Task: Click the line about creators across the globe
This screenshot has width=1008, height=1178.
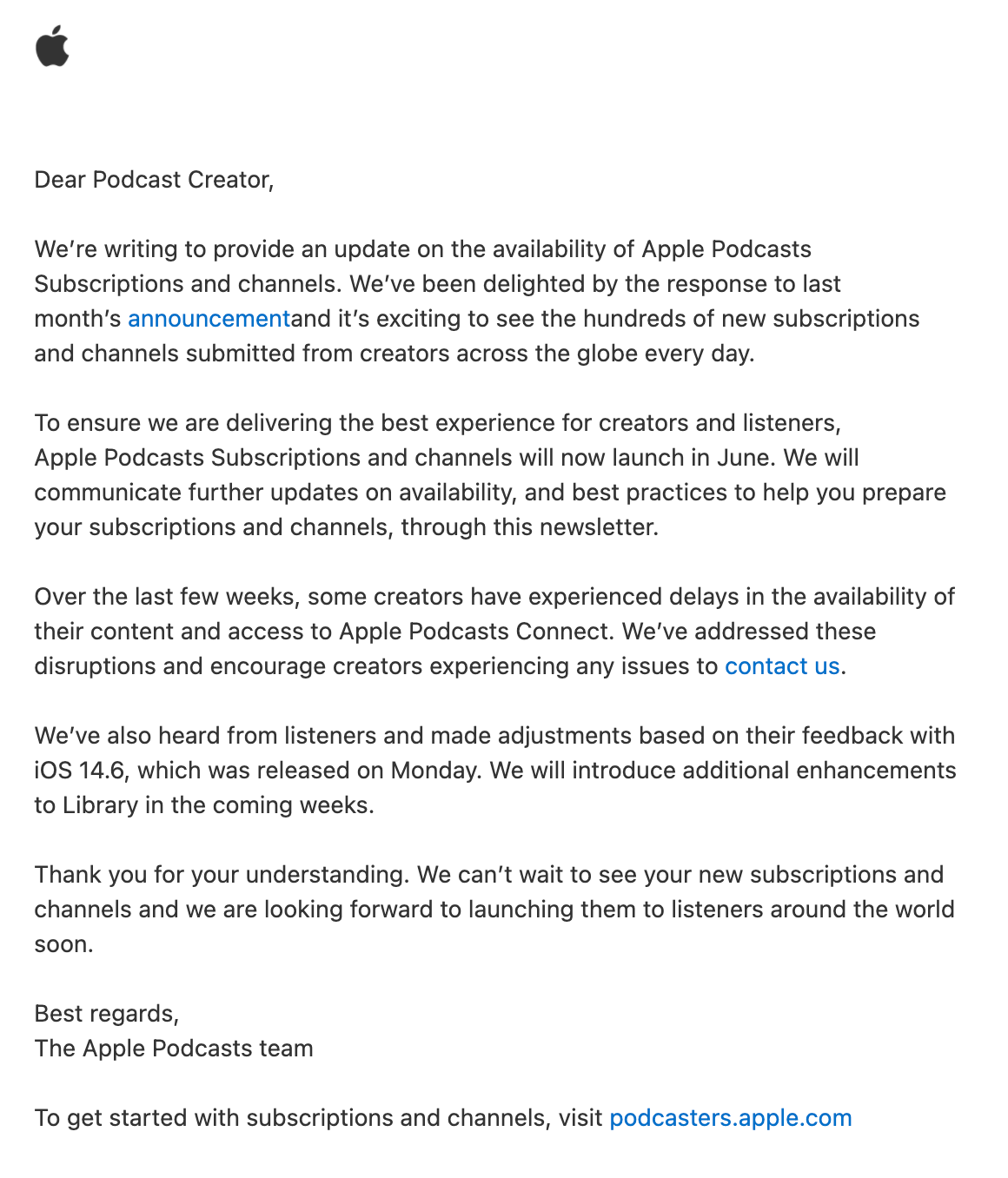Action: click(395, 354)
